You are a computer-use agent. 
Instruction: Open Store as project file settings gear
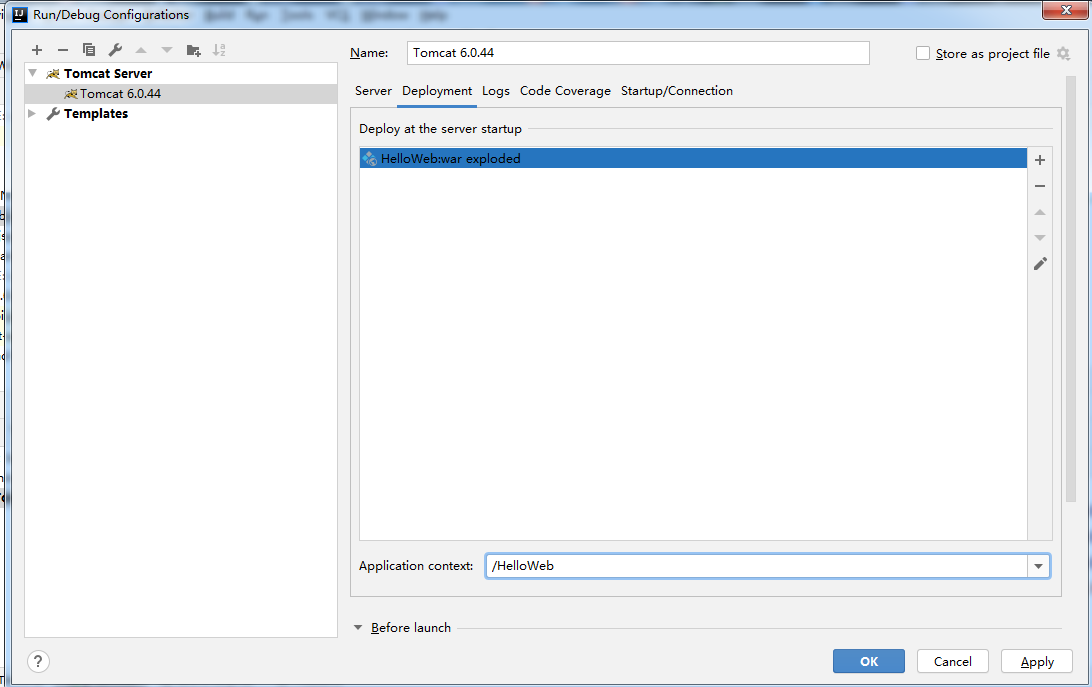coord(1063,54)
